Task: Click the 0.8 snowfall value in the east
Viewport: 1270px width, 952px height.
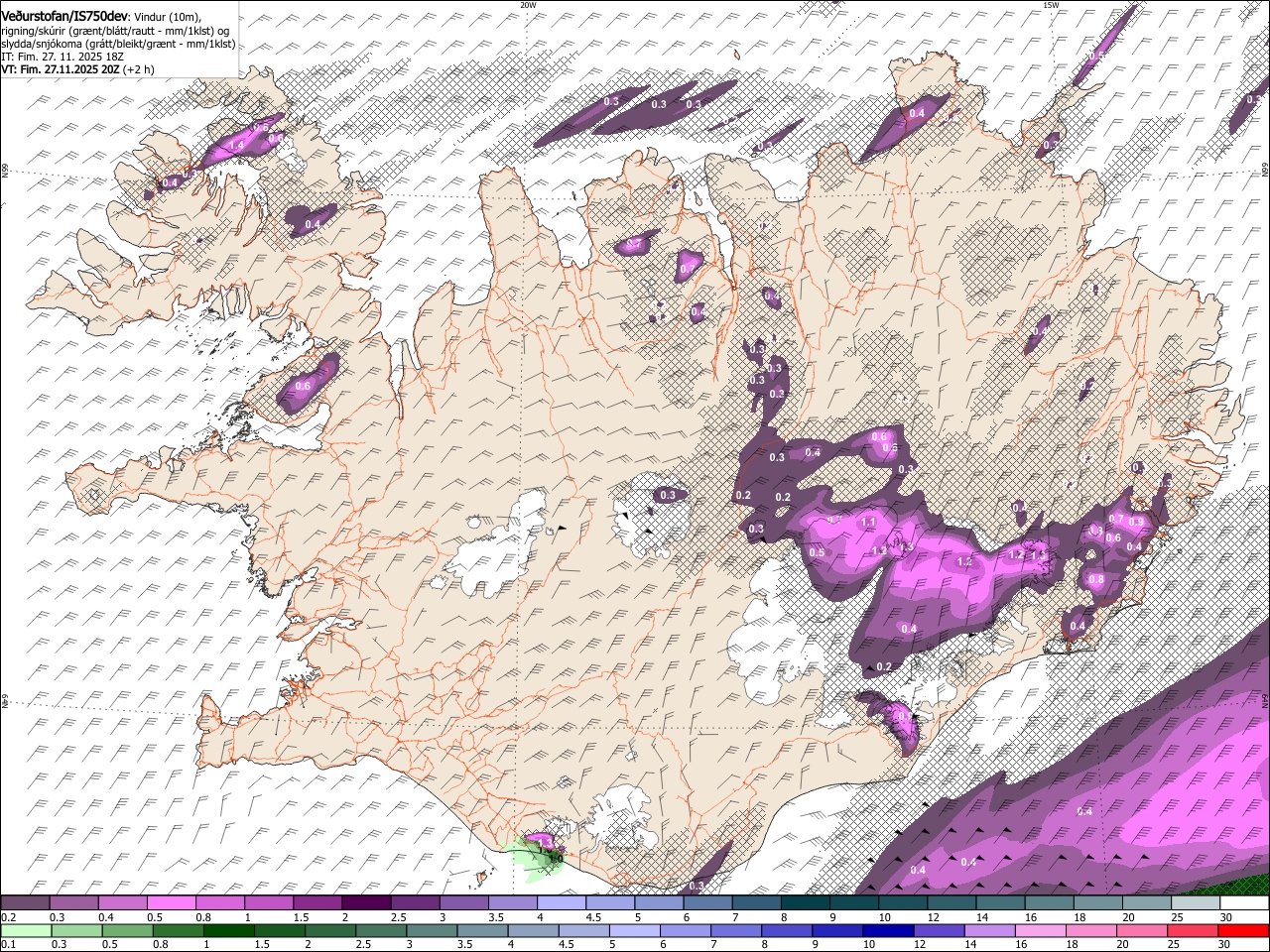Action: coord(1095,580)
